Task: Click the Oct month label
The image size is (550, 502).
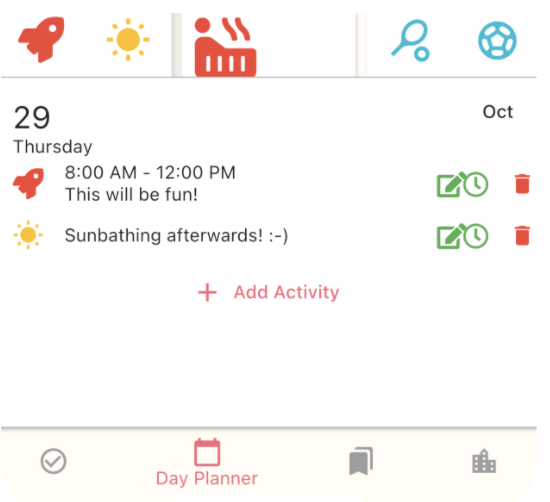Action: pyautogui.click(x=497, y=112)
